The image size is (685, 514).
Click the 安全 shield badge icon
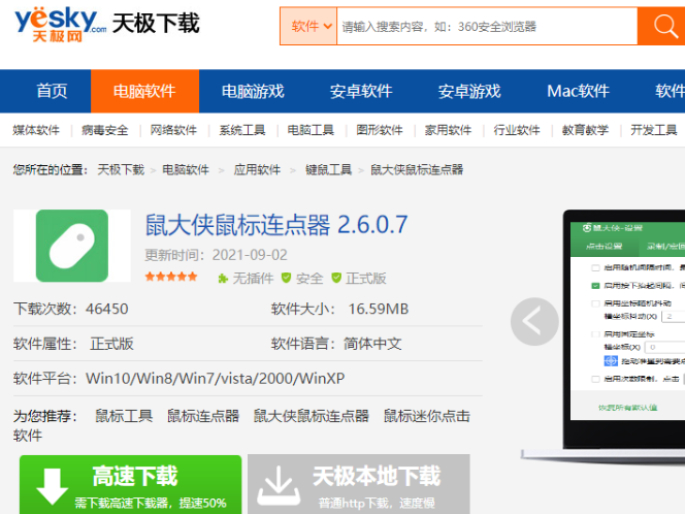pyautogui.click(x=286, y=278)
